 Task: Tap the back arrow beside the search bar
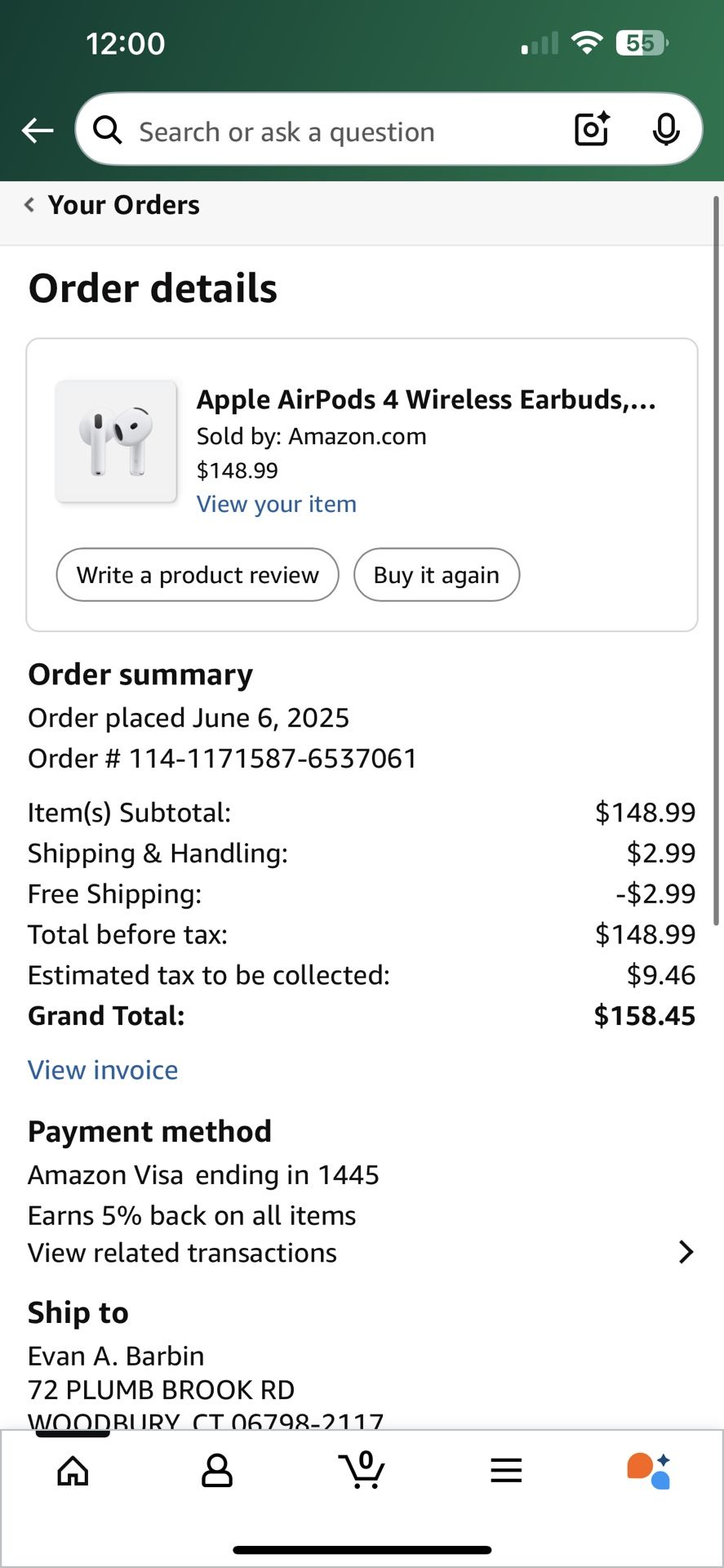36,130
